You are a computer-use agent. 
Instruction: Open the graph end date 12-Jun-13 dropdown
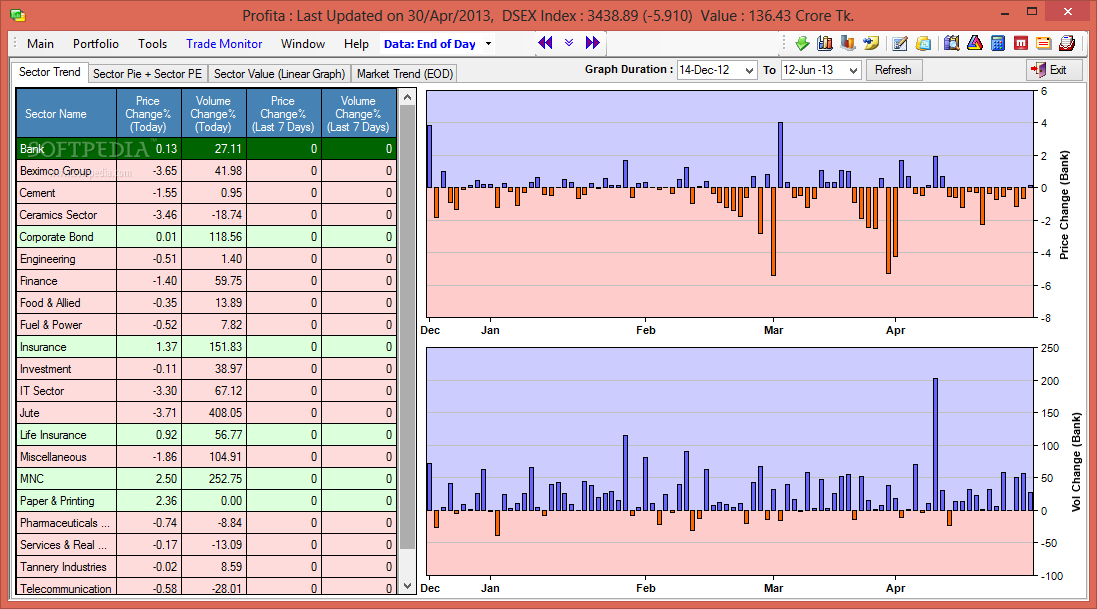point(853,70)
